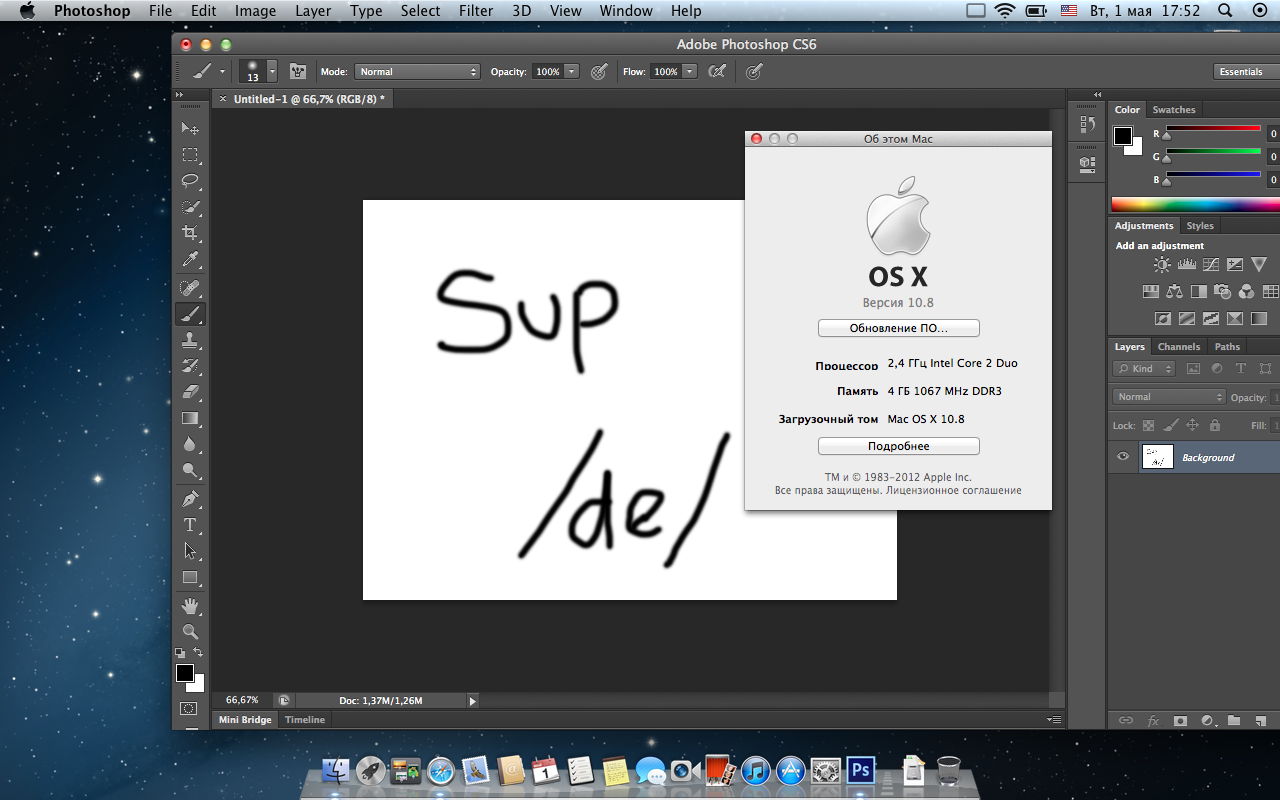Select the Horizontal Type tool
The height and width of the screenshot is (800, 1280).
pos(189,524)
